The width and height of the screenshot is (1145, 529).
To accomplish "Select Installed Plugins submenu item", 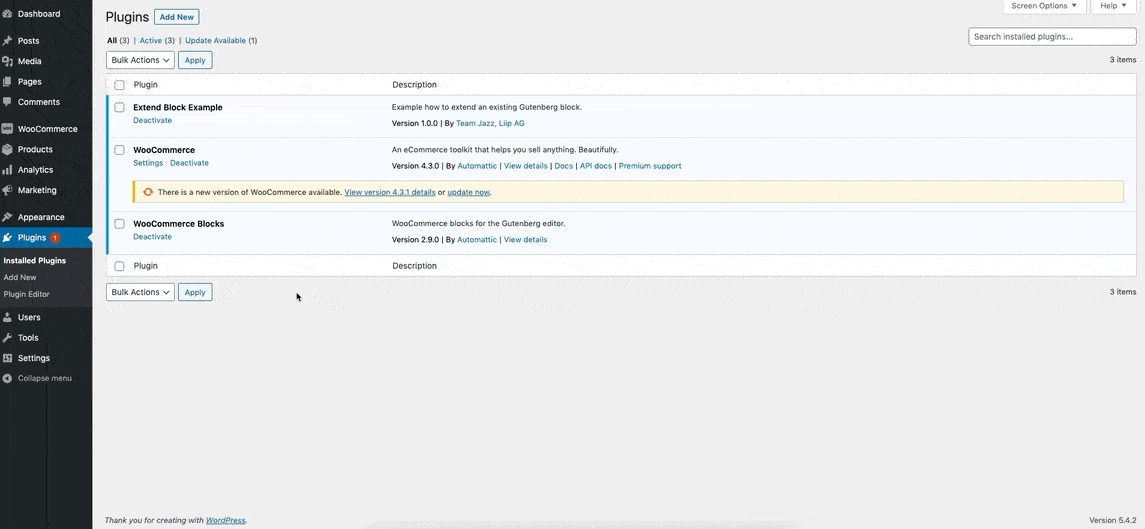I will 34,260.
